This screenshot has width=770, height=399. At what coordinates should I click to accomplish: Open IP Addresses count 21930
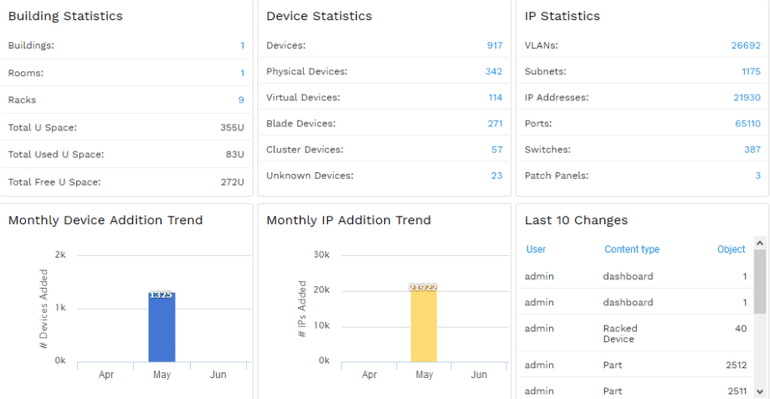pos(747,98)
